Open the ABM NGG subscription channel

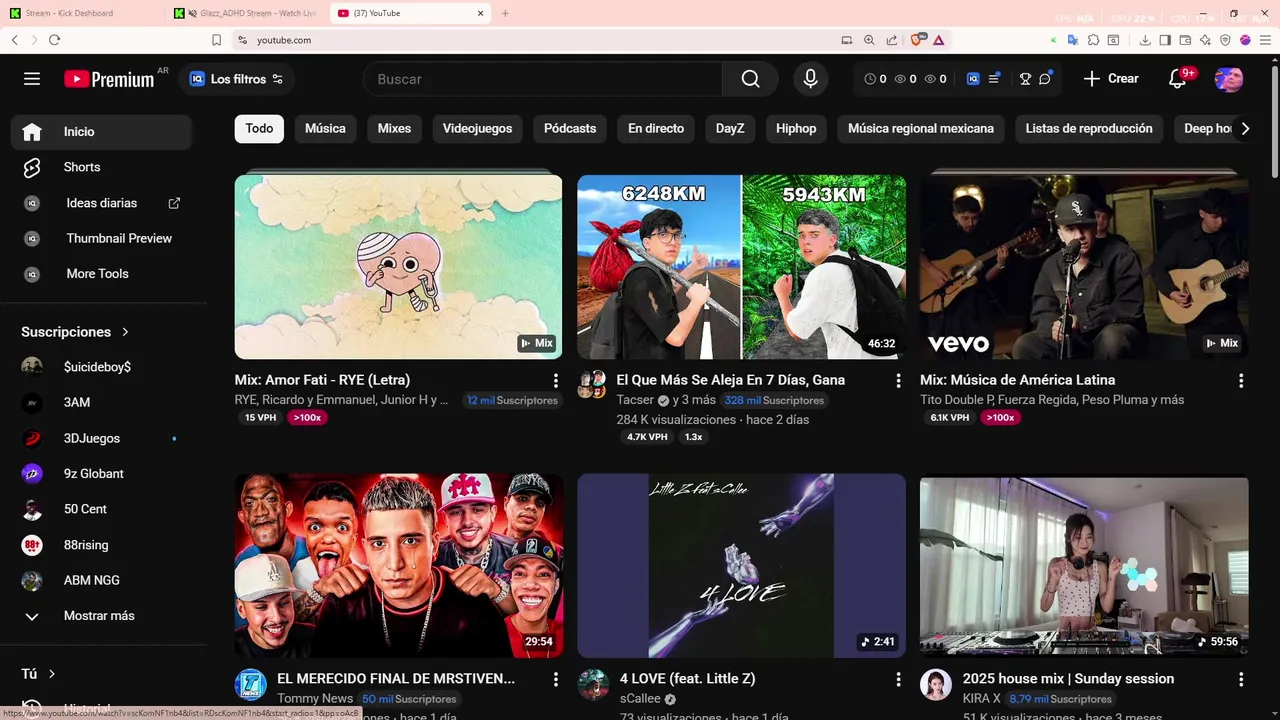[x=101, y=580]
